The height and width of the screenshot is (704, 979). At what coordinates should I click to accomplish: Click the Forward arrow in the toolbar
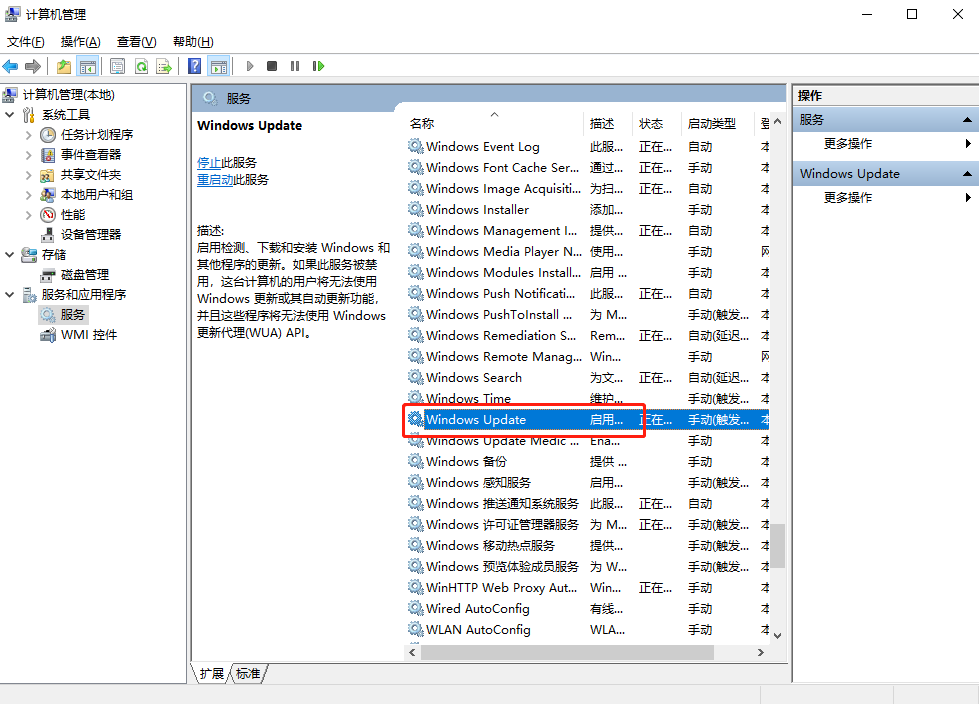(32, 66)
